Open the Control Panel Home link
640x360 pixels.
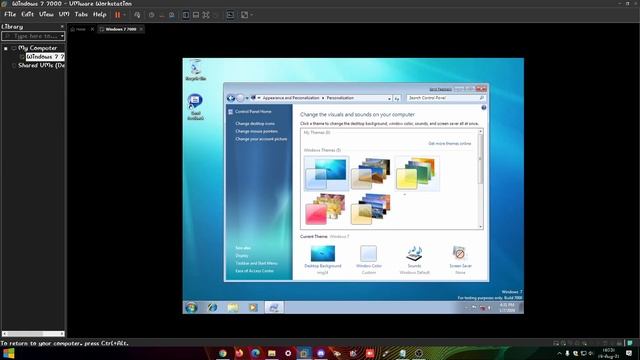[253, 111]
